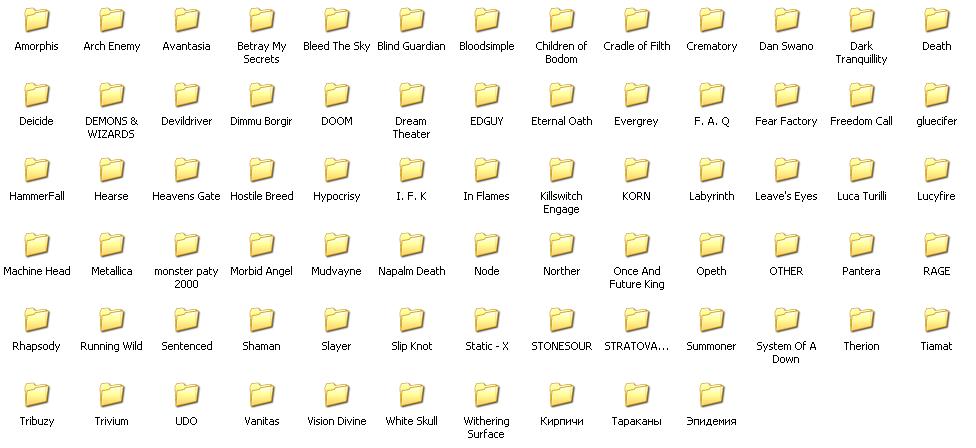The height and width of the screenshot is (448, 976).
Task: Select the Эпидемия folder label
Action: click(711, 421)
